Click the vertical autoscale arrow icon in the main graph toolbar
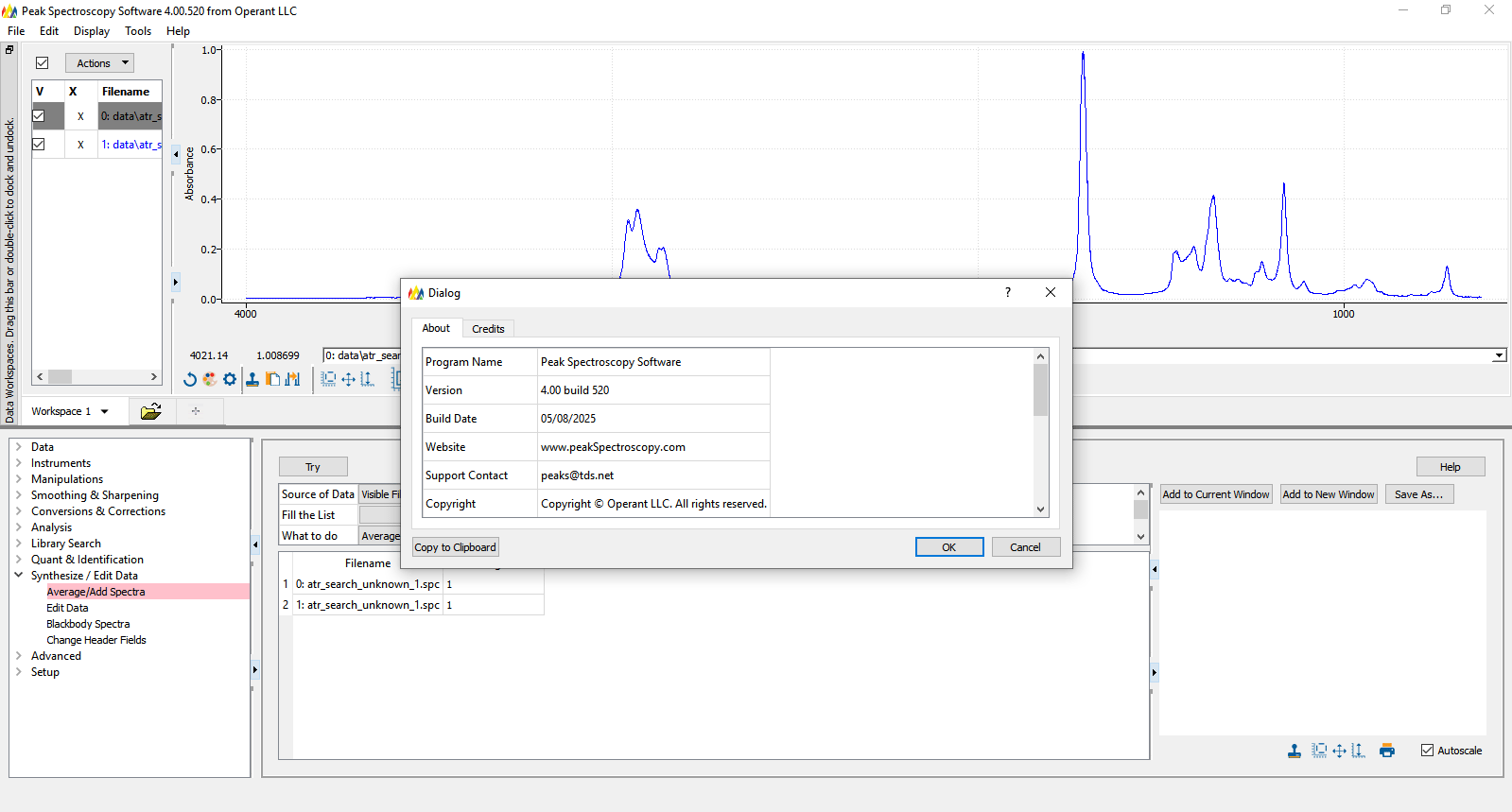Screen dimensions: 1512x812 pos(367,379)
